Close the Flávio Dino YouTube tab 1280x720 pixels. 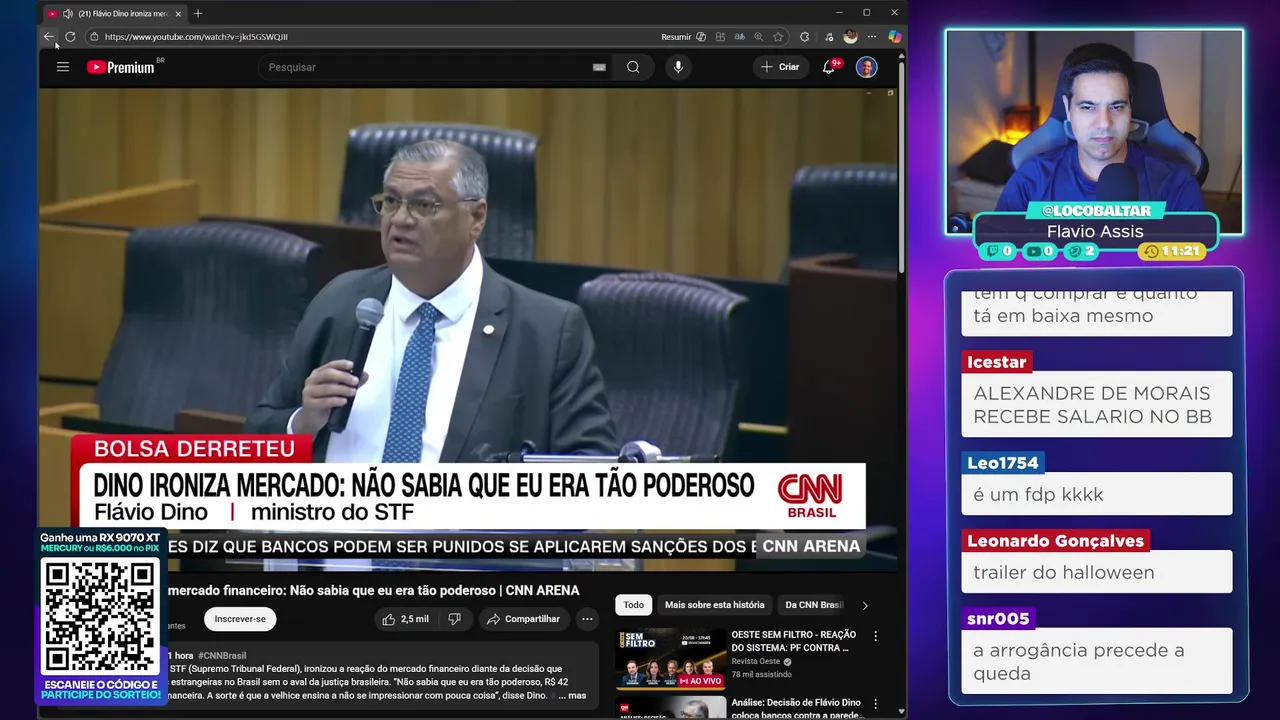178,14
